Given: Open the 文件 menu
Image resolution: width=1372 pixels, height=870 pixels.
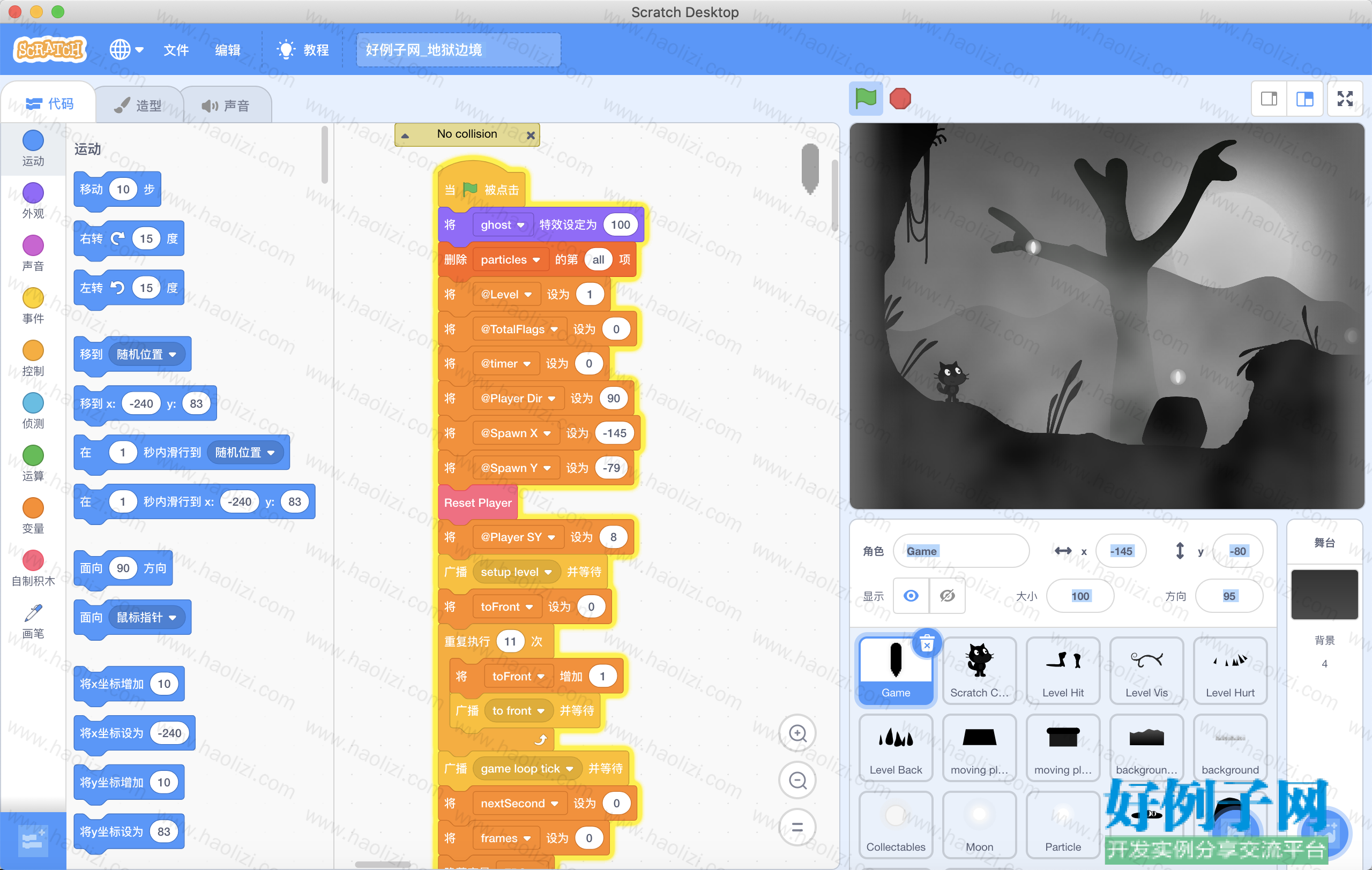Looking at the screenshot, I should 176,50.
